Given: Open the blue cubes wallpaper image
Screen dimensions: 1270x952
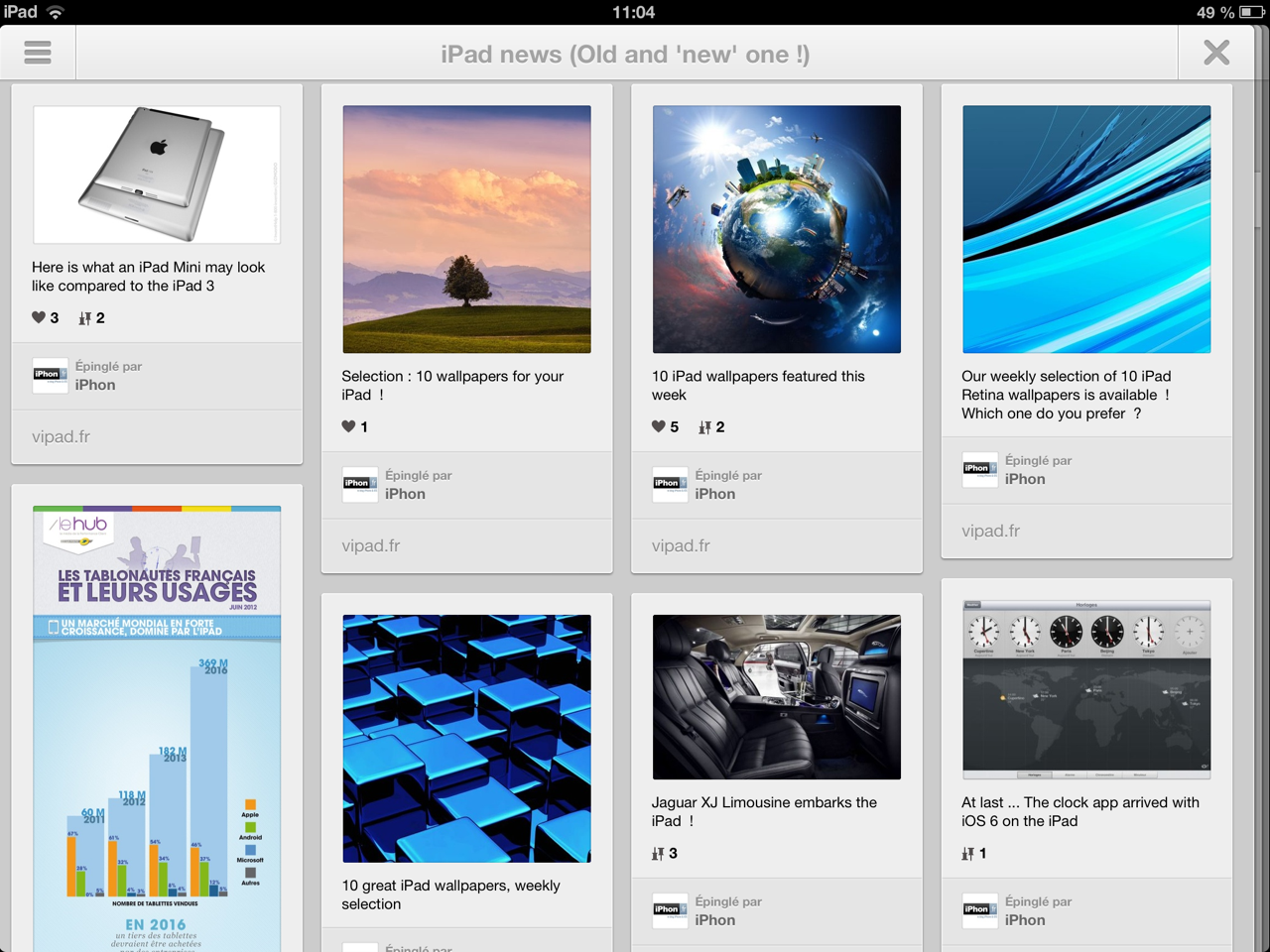Looking at the screenshot, I should (466, 739).
